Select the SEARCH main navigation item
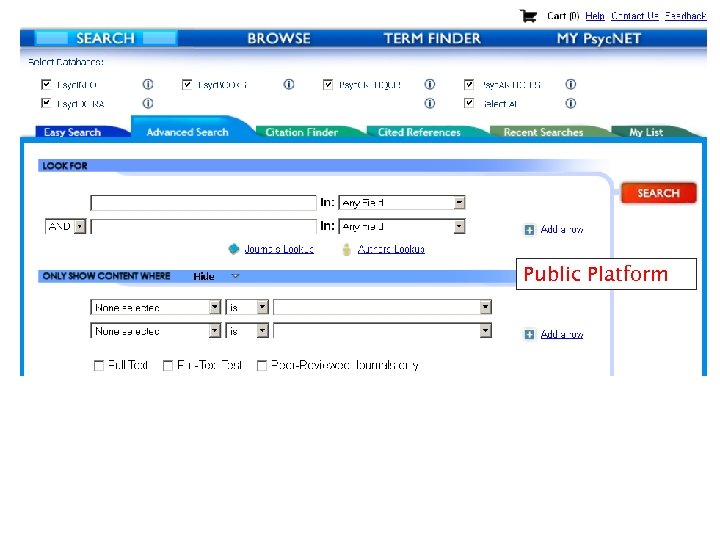720x540 pixels. pyautogui.click(x=106, y=39)
